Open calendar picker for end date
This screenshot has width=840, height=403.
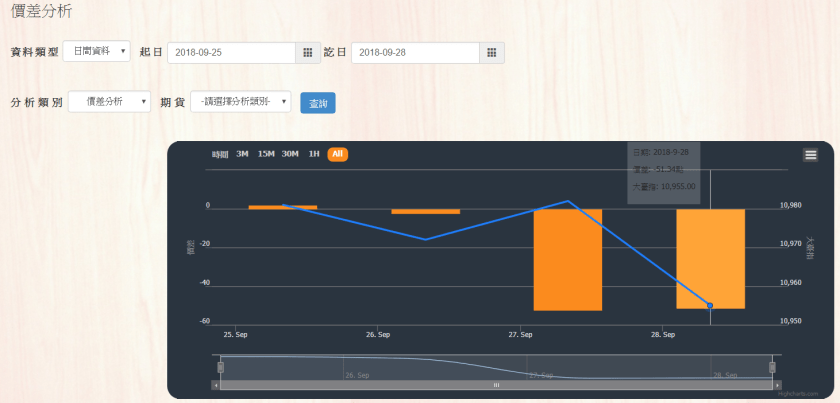pyautogui.click(x=491, y=52)
